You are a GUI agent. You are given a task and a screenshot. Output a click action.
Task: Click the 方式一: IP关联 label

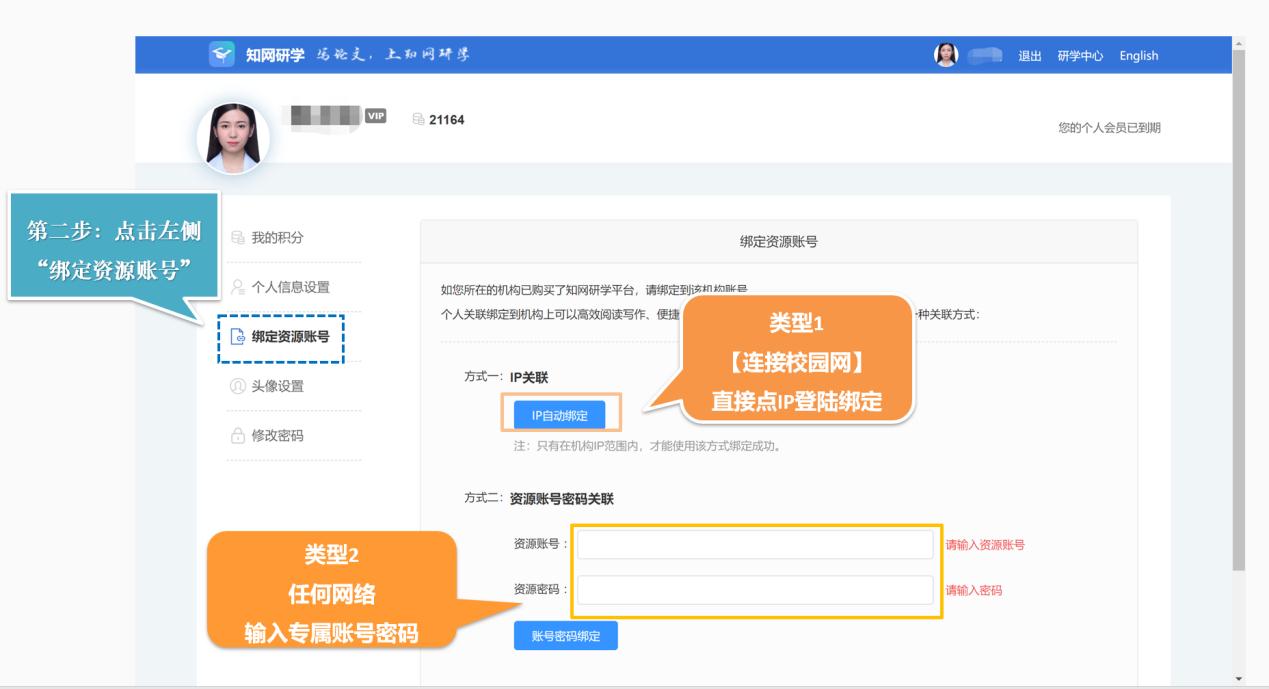tap(505, 378)
